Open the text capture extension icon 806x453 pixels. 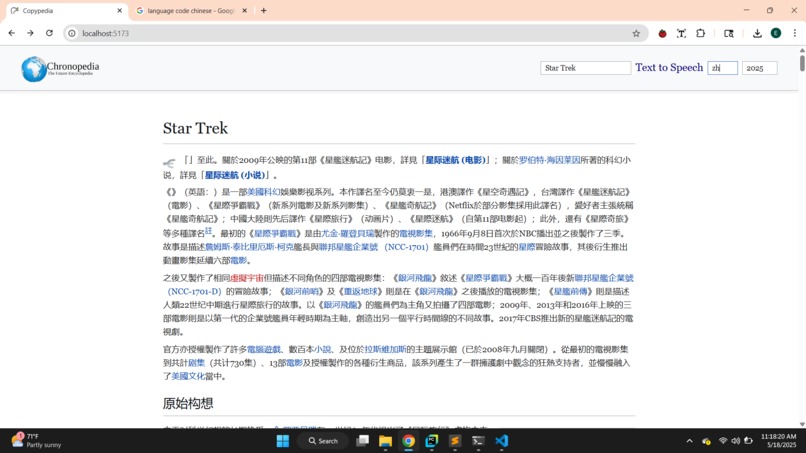681,33
